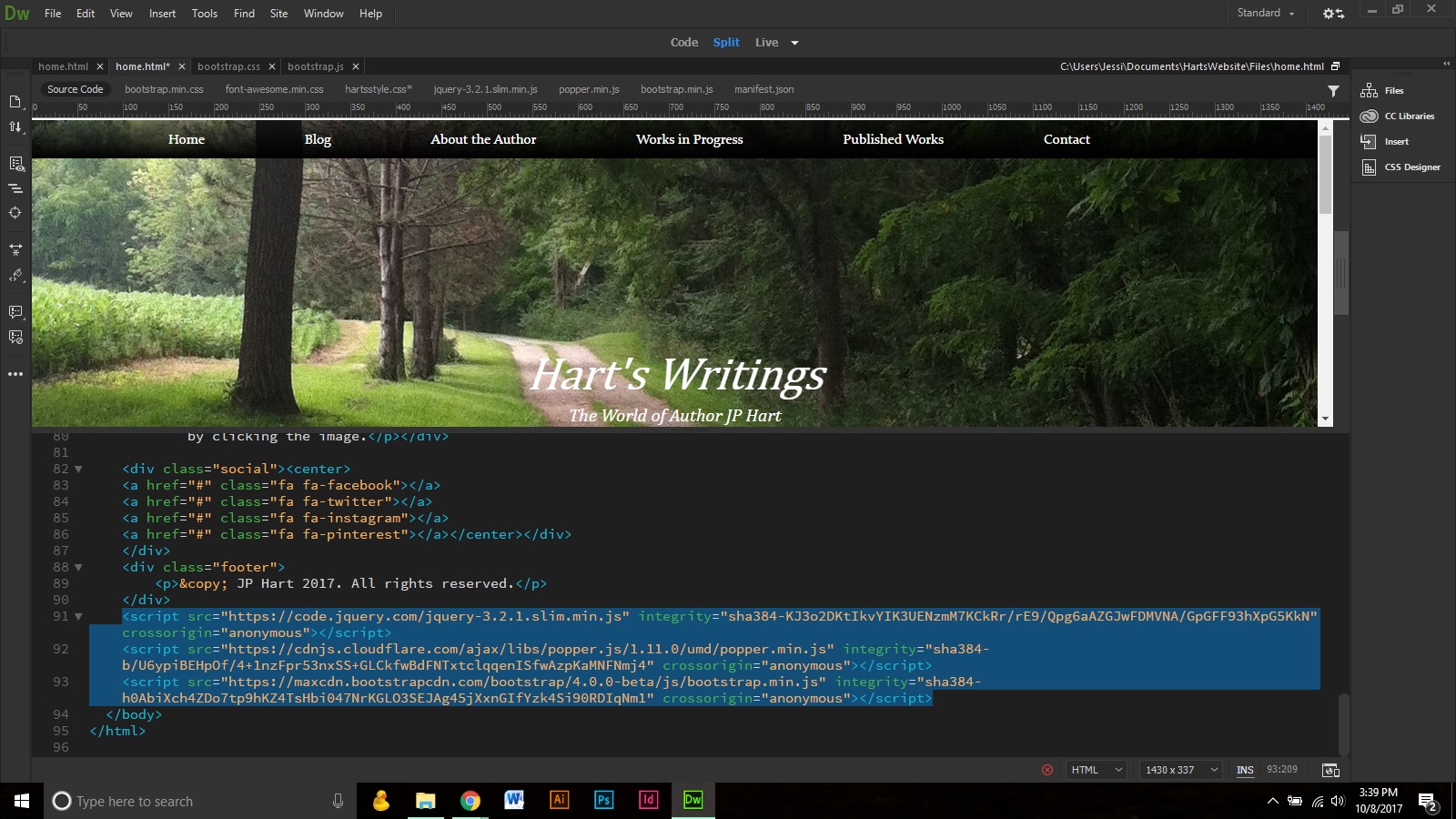The image size is (1456, 819).
Task: Open the Live view options dropdown arrow
Action: click(x=794, y=43)
